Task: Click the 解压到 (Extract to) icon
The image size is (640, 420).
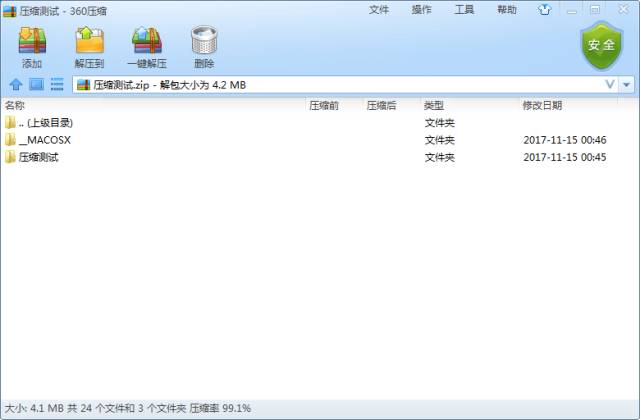Action: [x=90, y=40]
